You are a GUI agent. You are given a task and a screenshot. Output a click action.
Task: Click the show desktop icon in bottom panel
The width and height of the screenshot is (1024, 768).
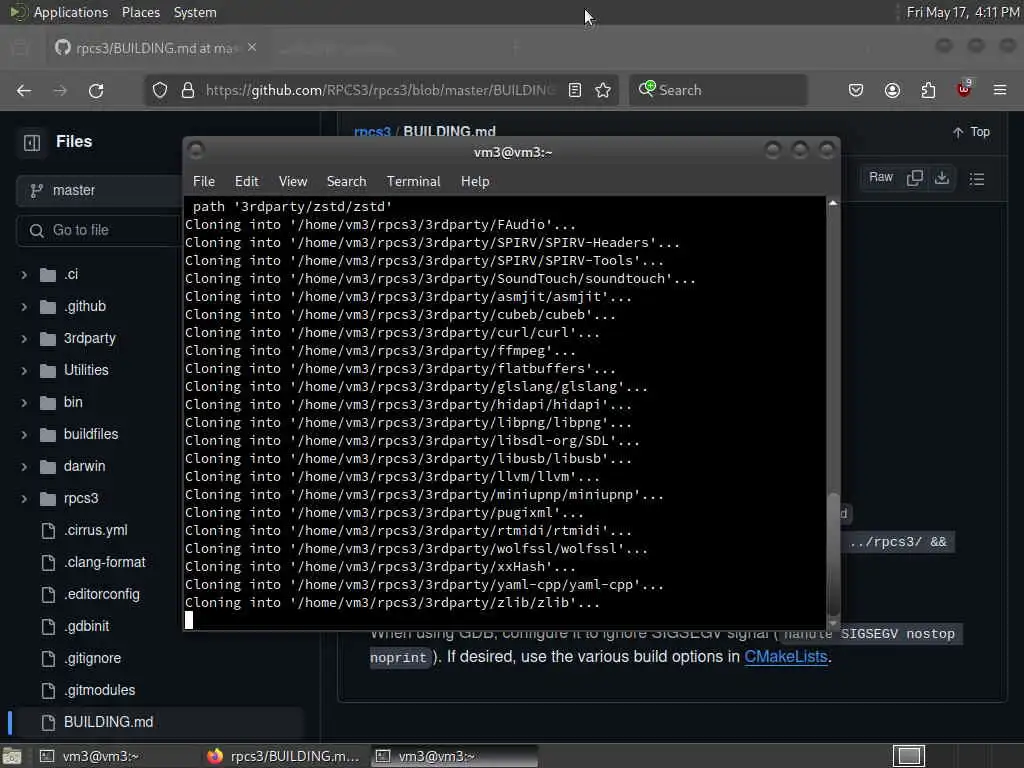(x=12, y=756)
